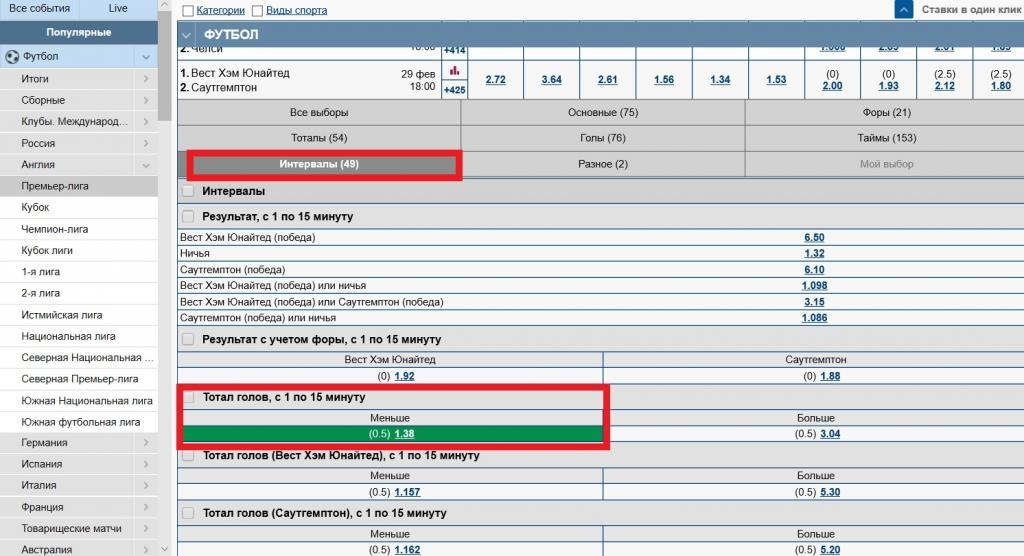
Task: Open match statistics bar chart icon
Action: 454,71
